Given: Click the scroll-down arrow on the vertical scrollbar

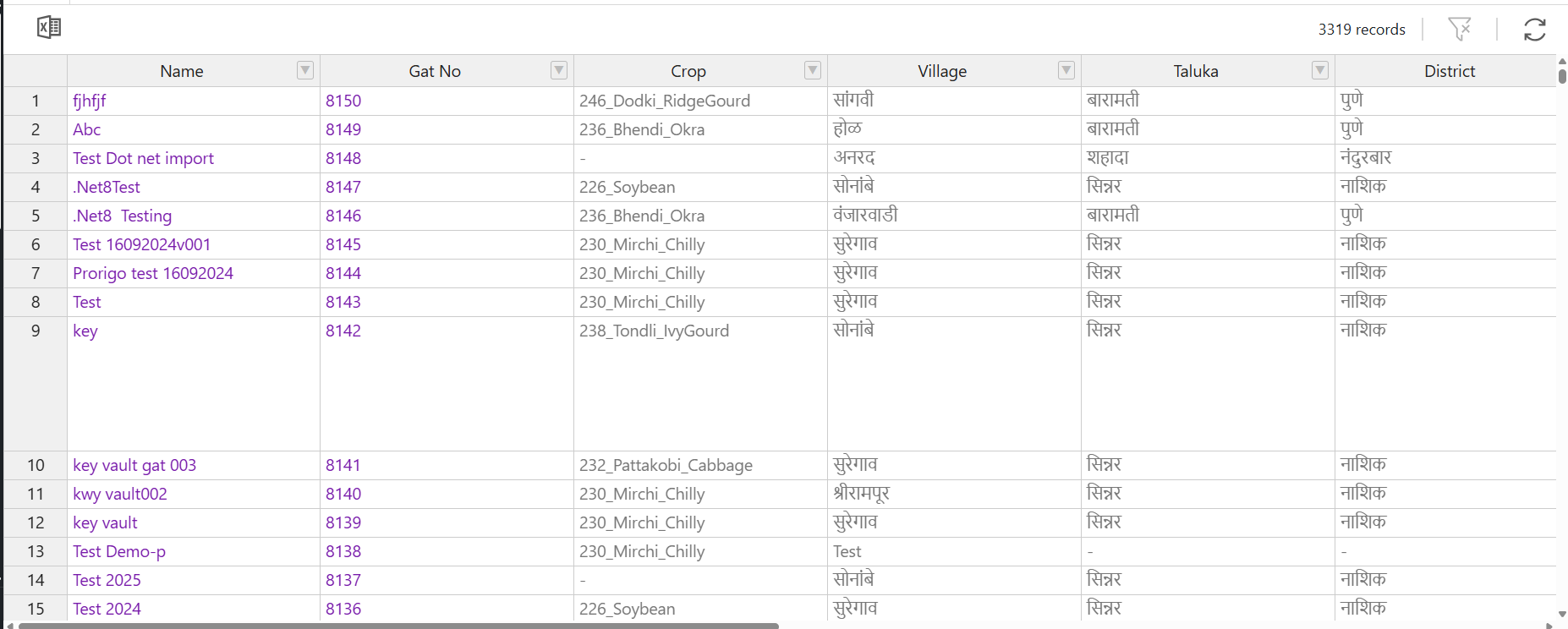Looking at the screenshot, I should coord(1560,616).
